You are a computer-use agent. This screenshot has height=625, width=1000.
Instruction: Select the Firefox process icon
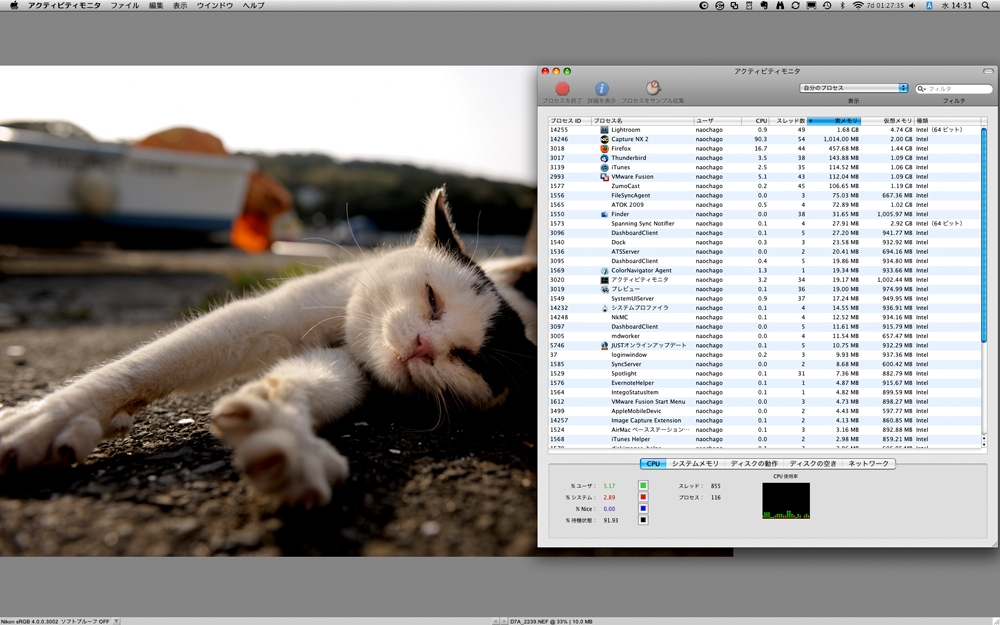tap(604, 148)
